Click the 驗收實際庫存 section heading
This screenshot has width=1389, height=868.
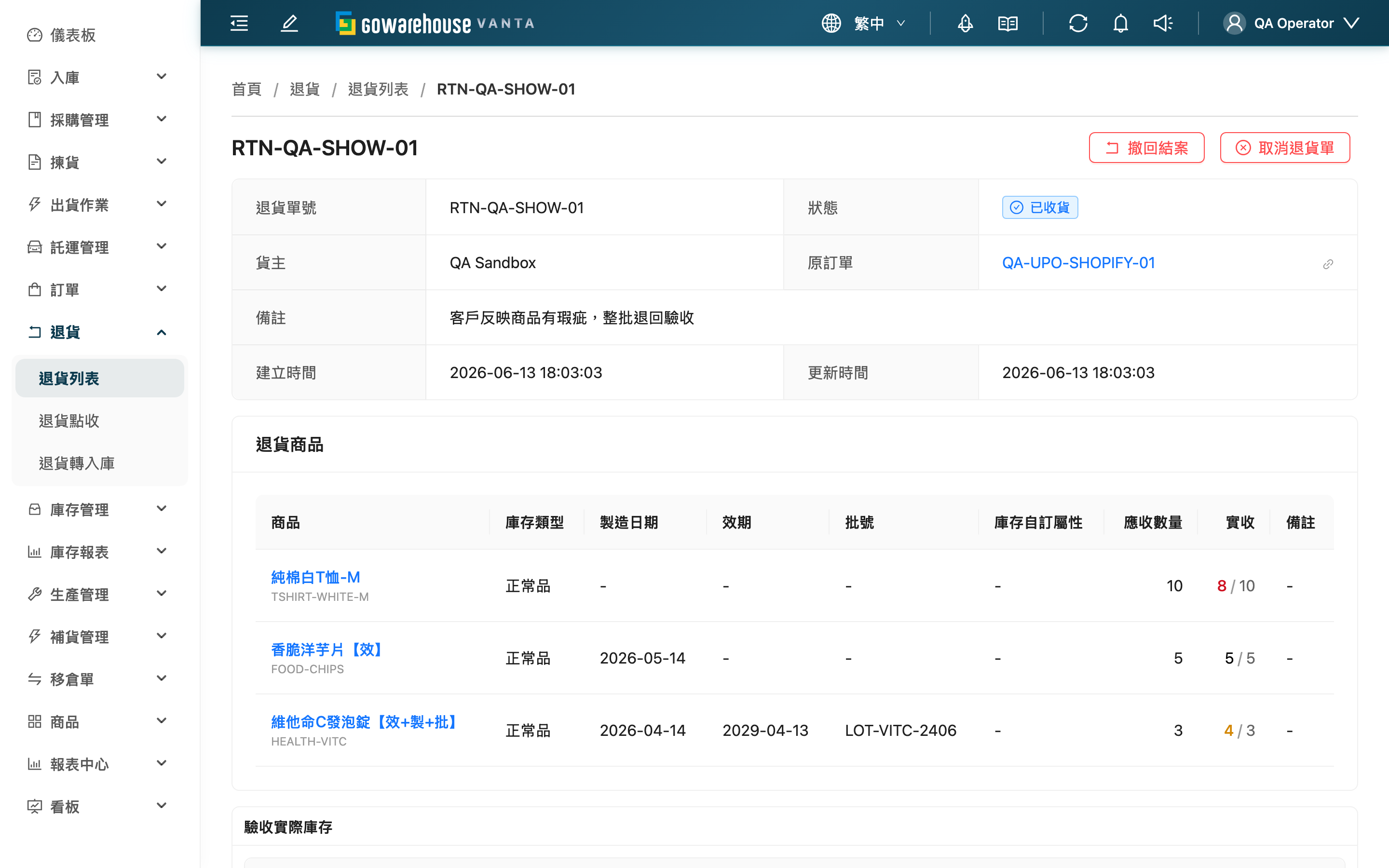click(x=288, y=827)
